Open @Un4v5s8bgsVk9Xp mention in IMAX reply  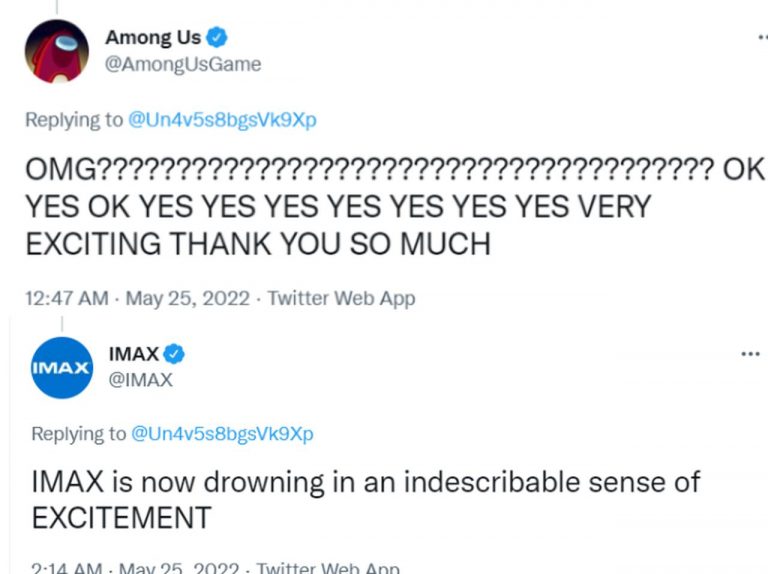tap(221, 434)
